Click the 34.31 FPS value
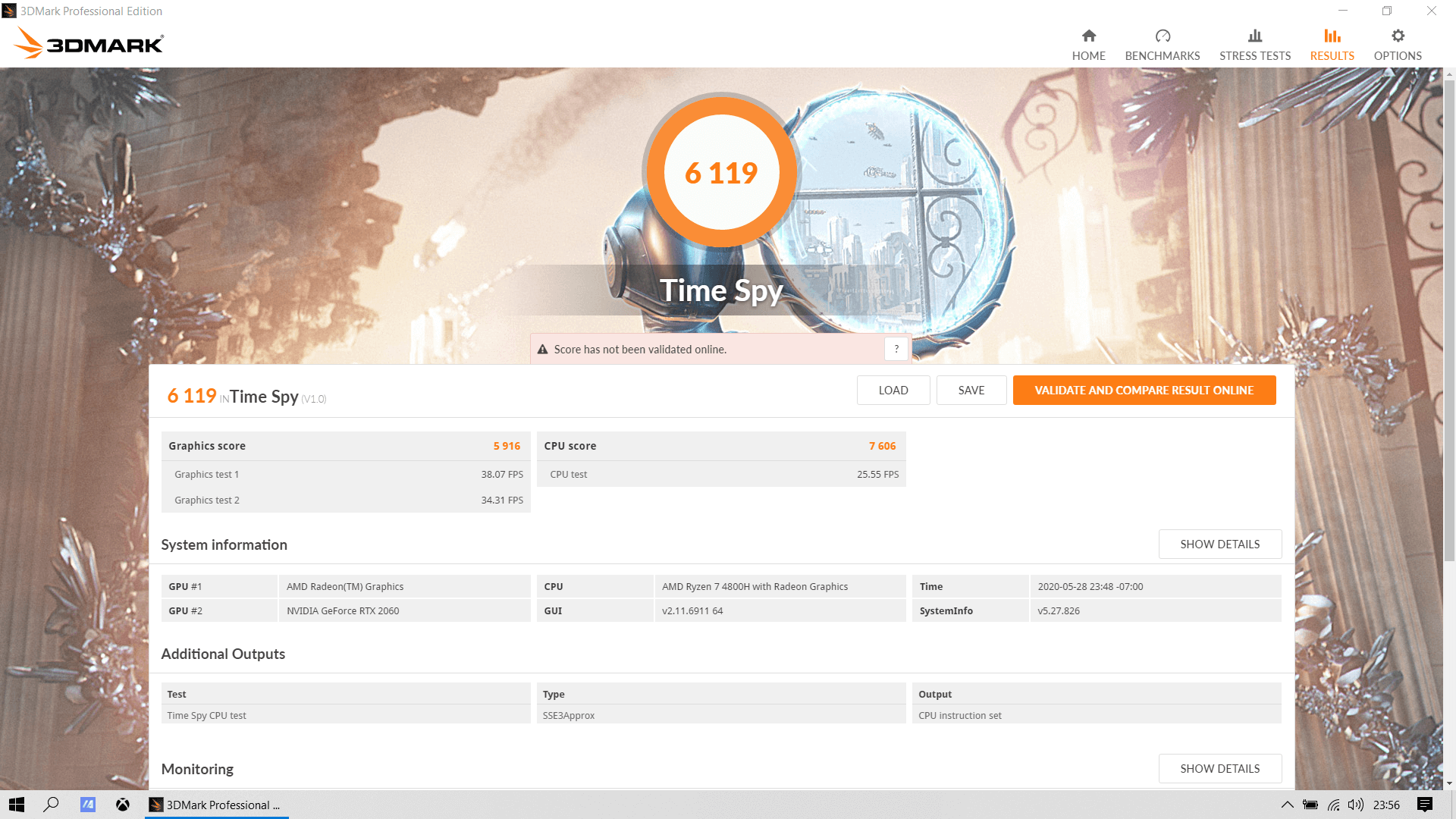Image resolution: width=1456 pixels, height=819 pixels. tap(502, 500)
